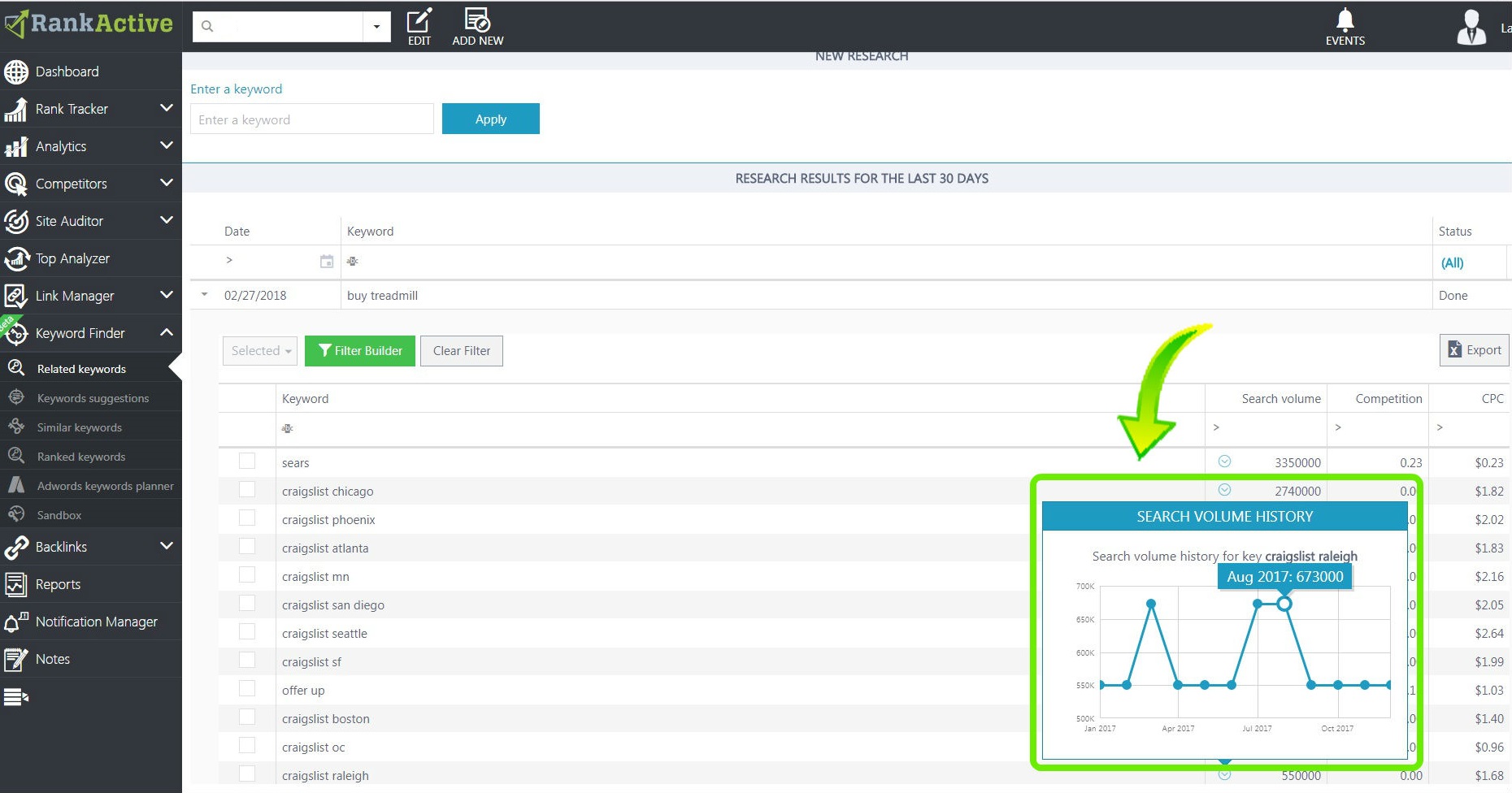Click the RankActive logo
This screenshot has width=1512, height=793.
pyautogui.click(x=89, y=24)
